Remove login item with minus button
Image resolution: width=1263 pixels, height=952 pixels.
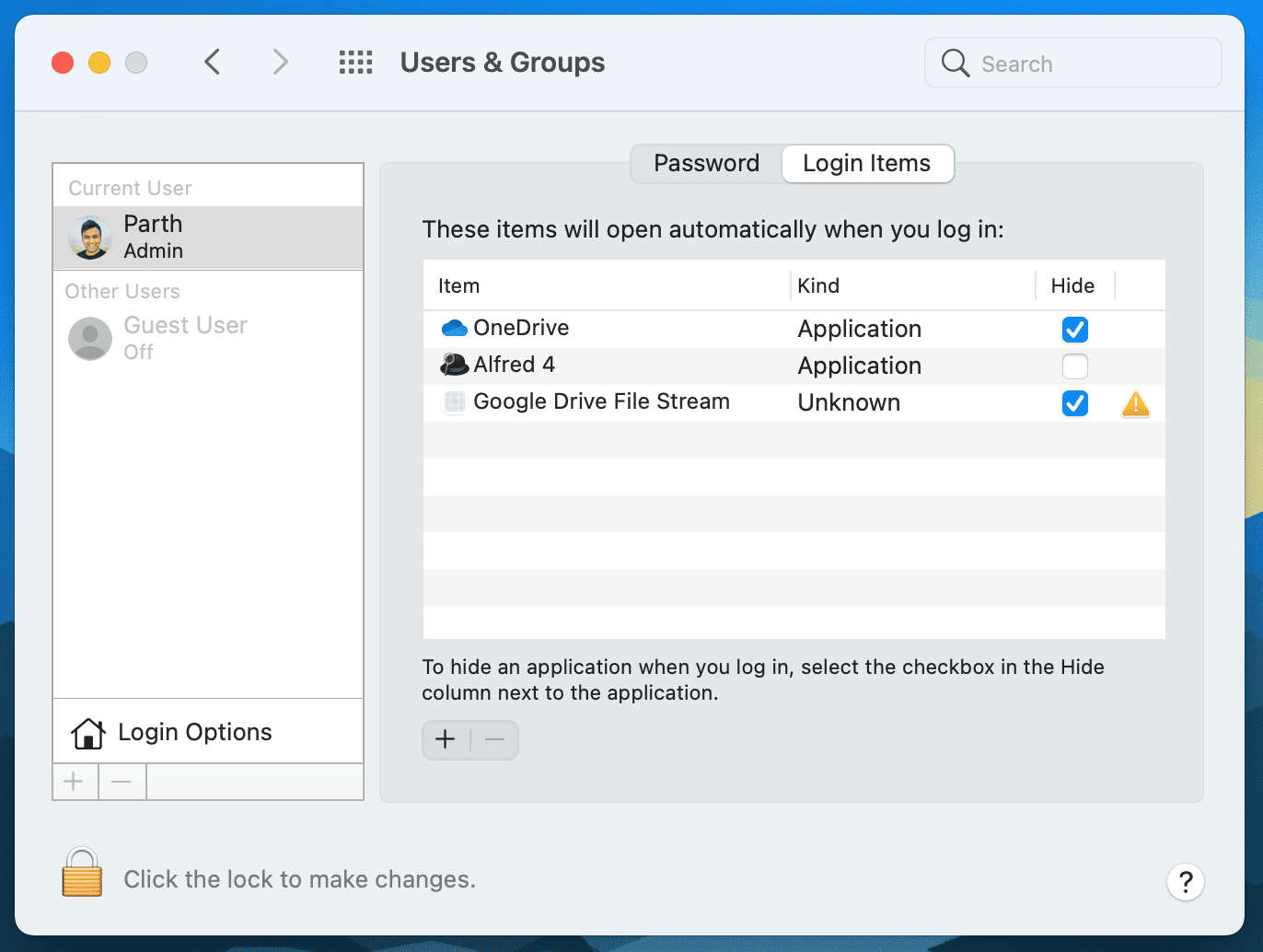(x=495, y=739)
